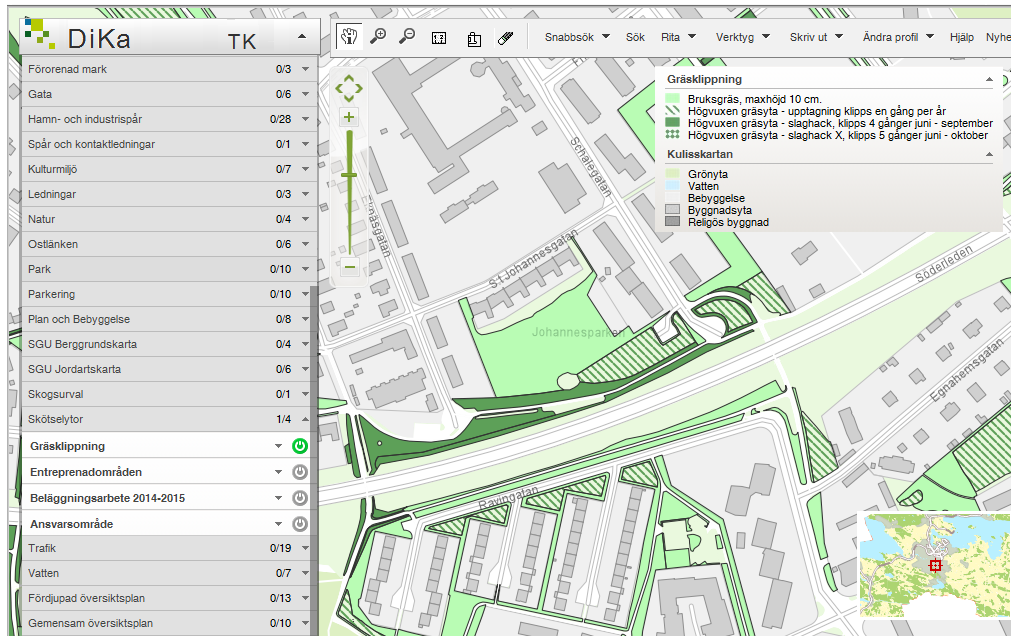
Task: Click the Söderleden road label
Action: 944,263
